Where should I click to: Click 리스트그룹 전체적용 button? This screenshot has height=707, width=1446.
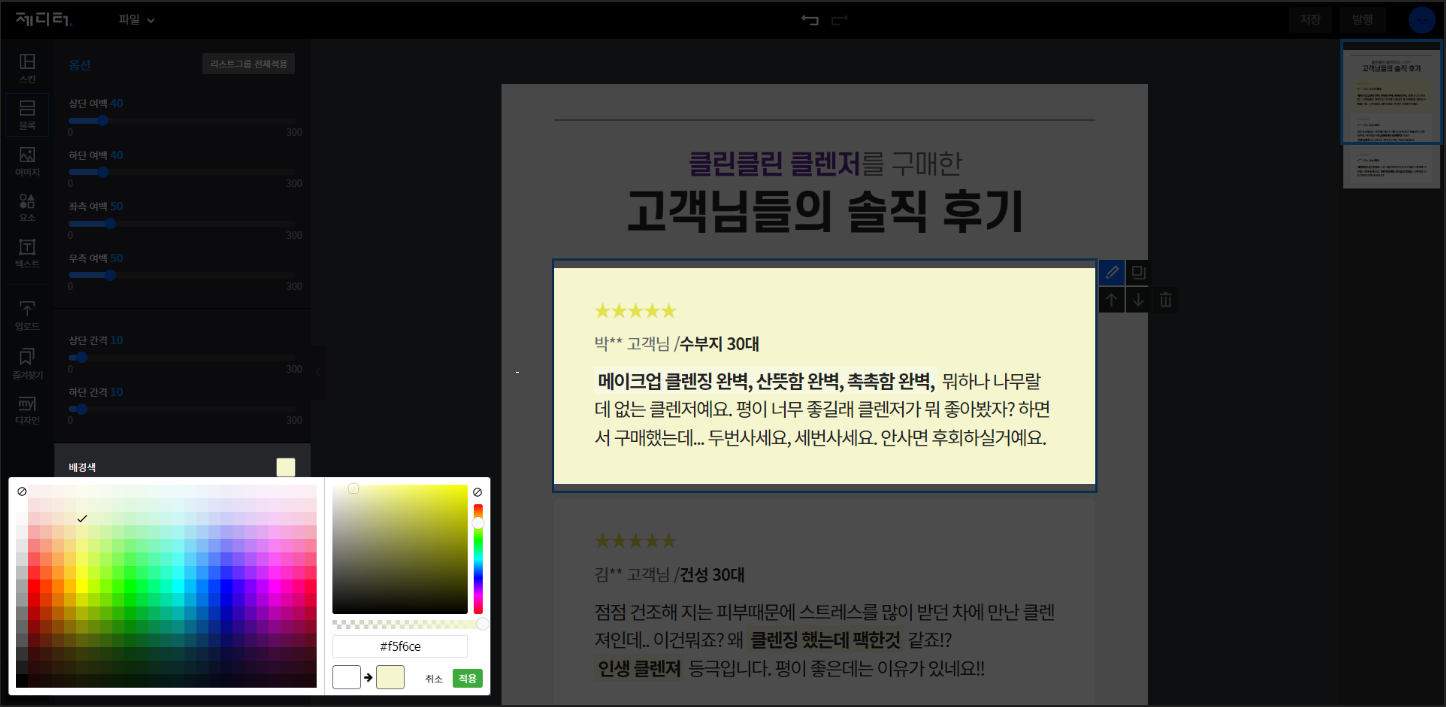click(x=248, y=64)
